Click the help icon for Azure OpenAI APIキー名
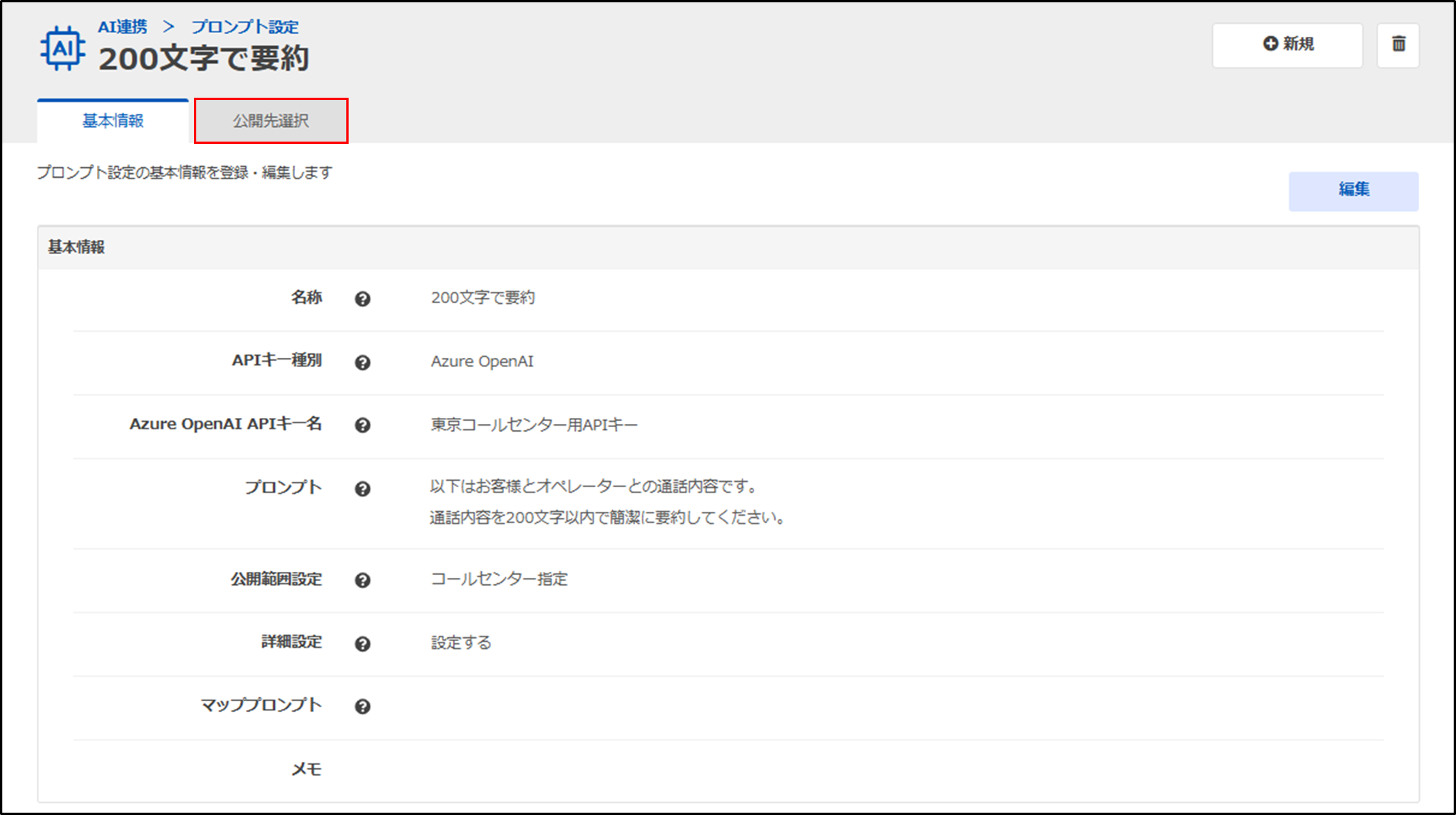 (x=362, y=426)
